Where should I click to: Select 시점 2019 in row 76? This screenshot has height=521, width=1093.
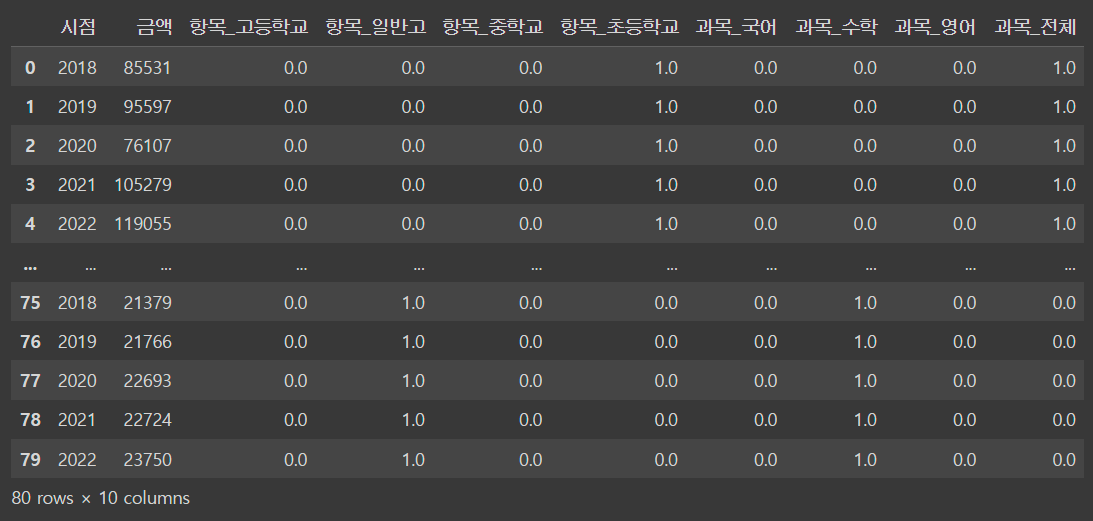pos(77,342)
